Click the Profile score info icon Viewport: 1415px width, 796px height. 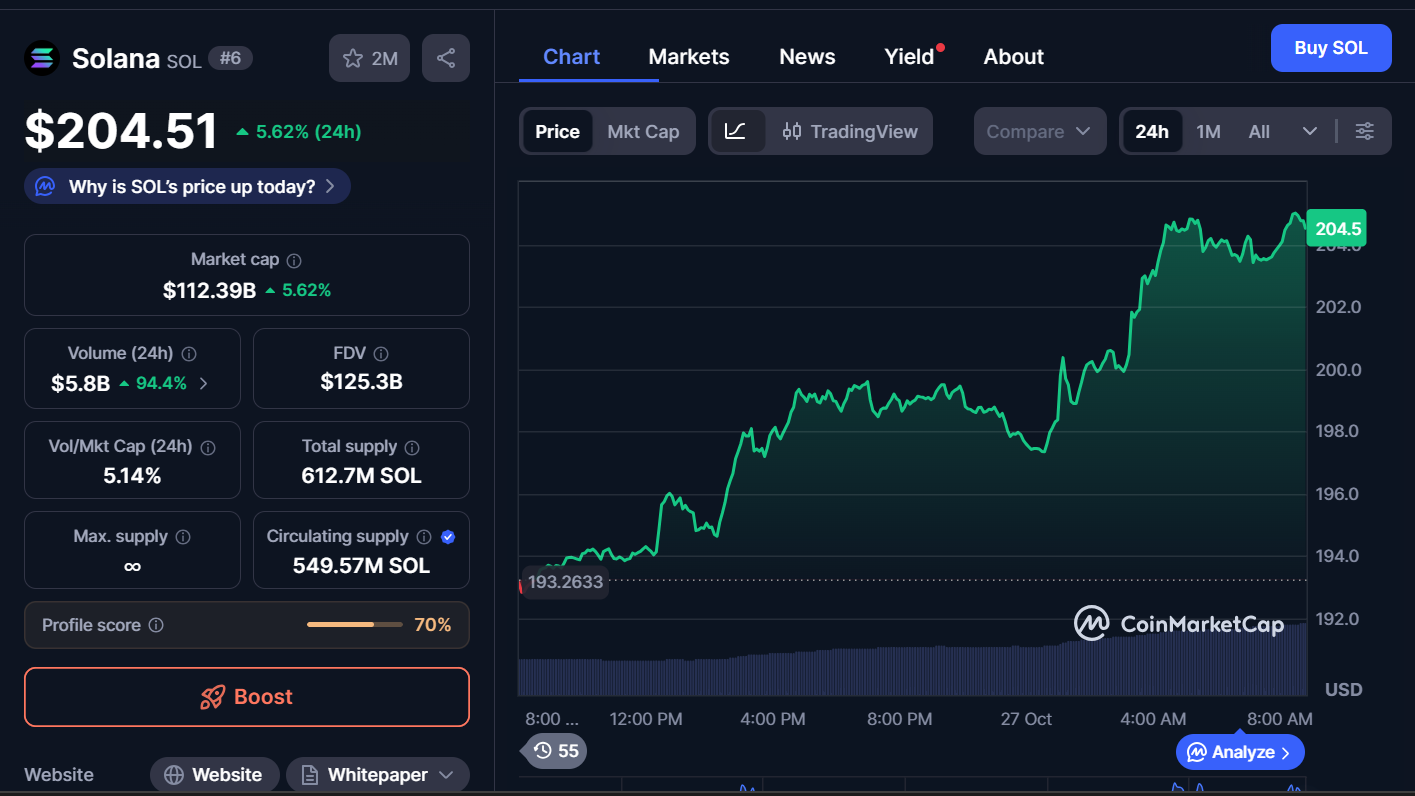[x=156, y=625]
